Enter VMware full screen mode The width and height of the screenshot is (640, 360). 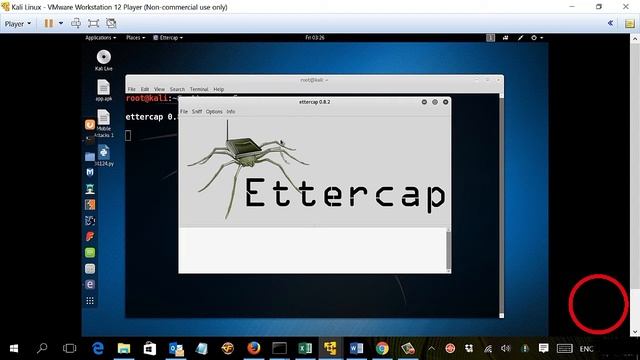[93, 23]
